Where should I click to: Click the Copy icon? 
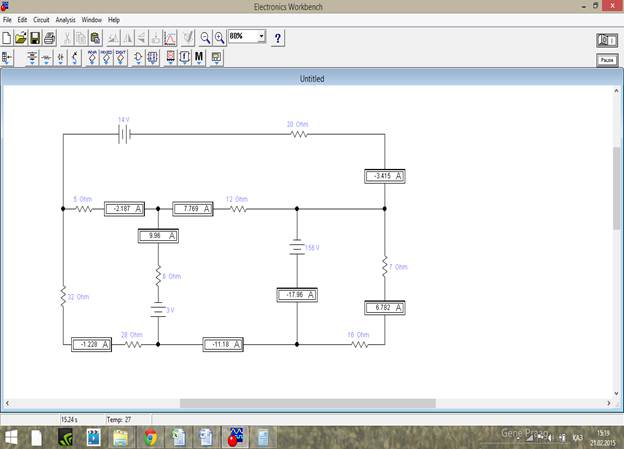point(81,38)
